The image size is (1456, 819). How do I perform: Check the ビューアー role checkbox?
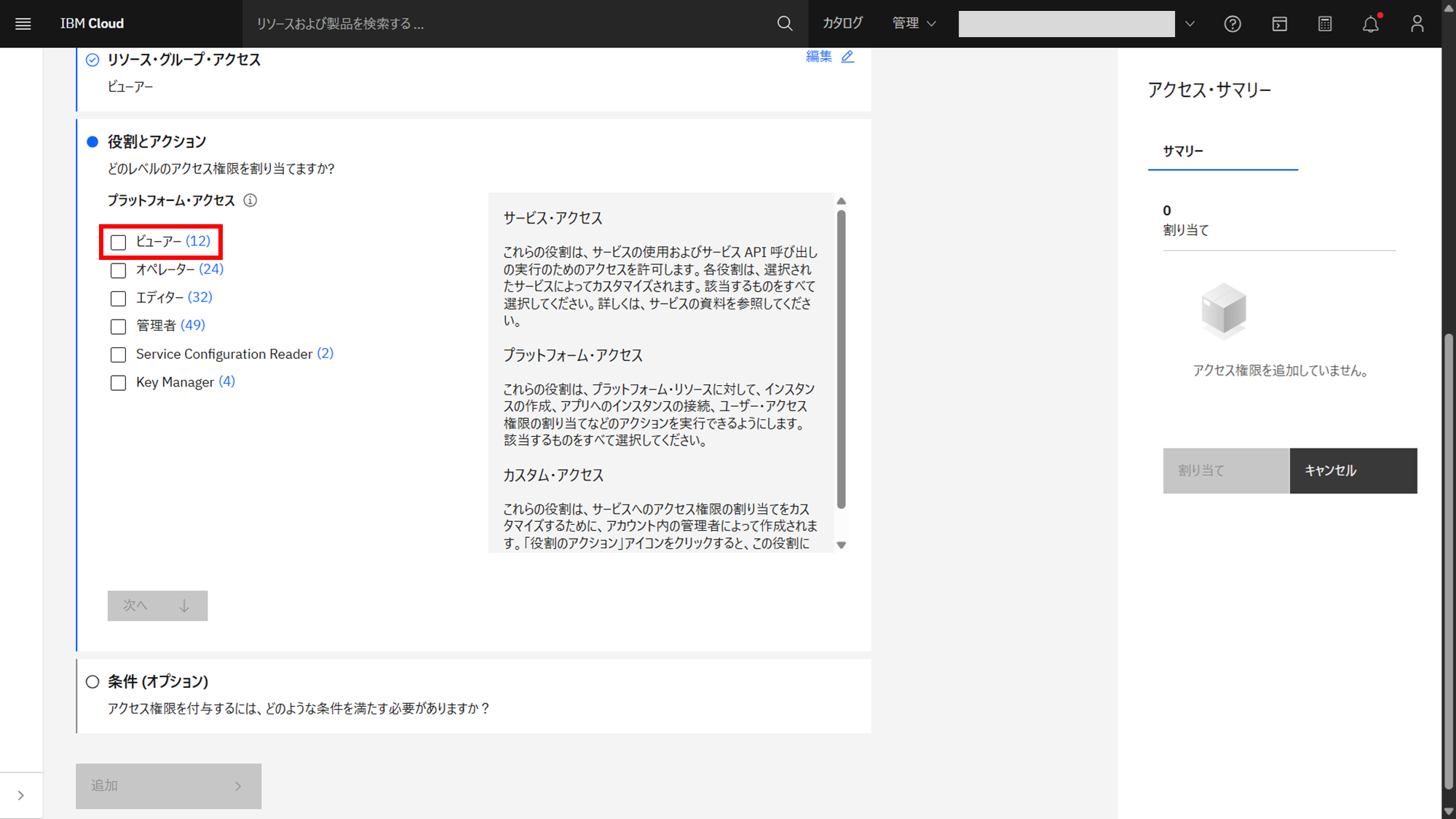click(118, 242)
